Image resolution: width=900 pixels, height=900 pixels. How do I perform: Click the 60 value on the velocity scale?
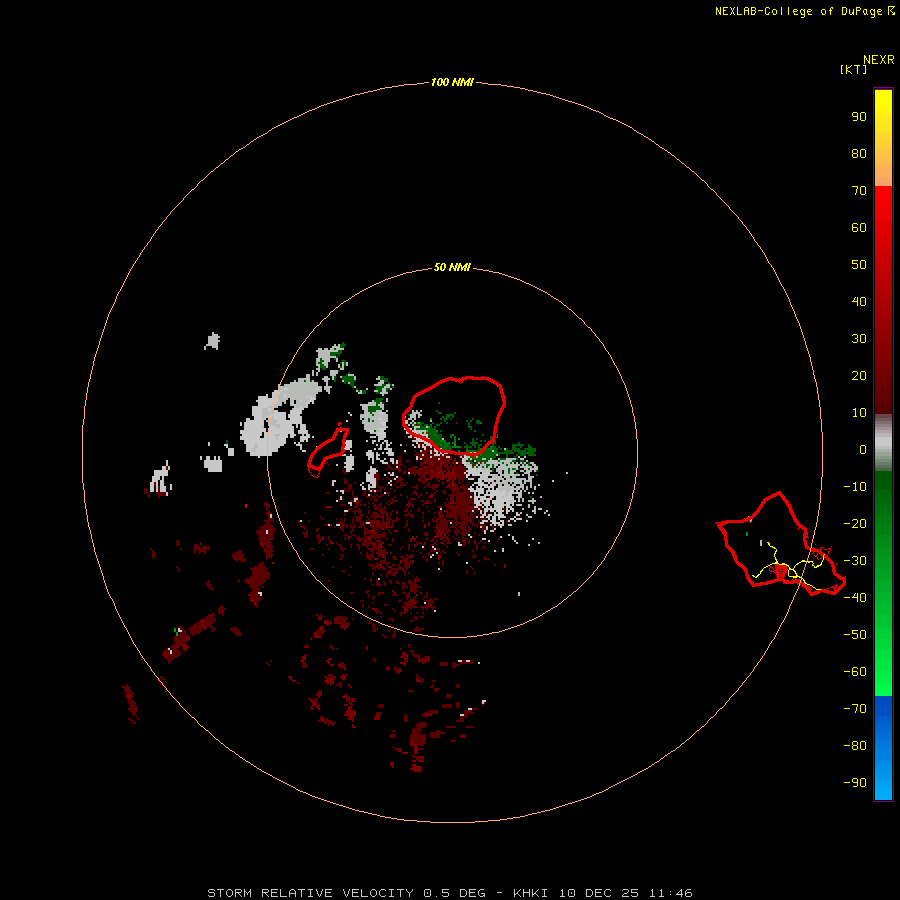click(x=859, y=227)
